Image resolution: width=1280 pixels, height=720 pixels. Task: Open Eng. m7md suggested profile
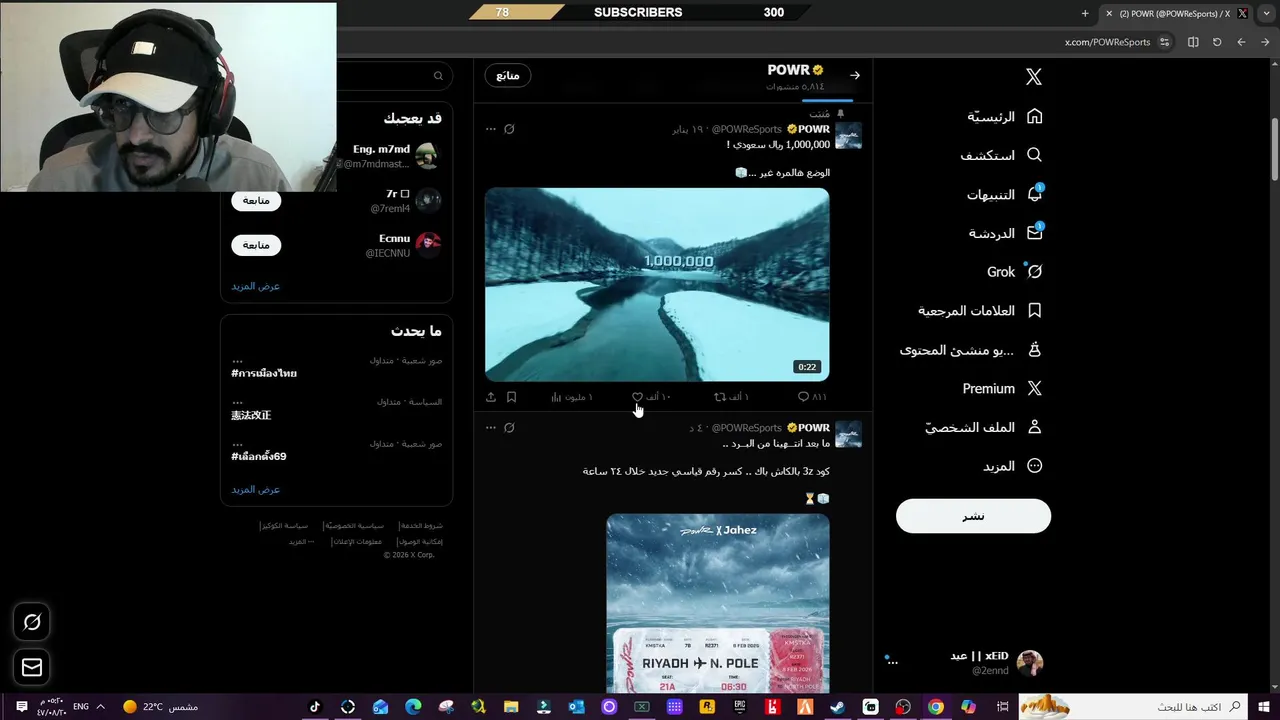[x=381, y=150]
